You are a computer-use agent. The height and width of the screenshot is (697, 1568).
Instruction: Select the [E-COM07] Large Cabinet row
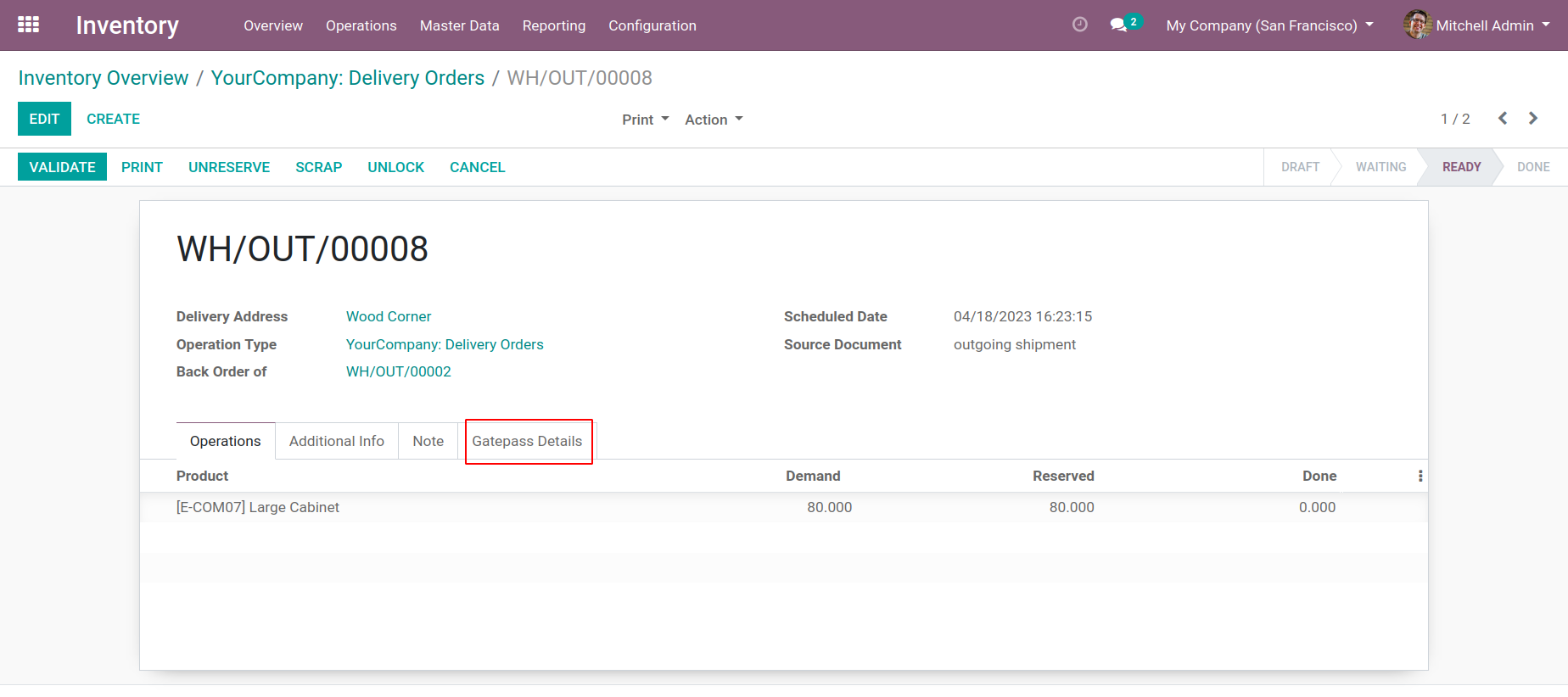784,507
